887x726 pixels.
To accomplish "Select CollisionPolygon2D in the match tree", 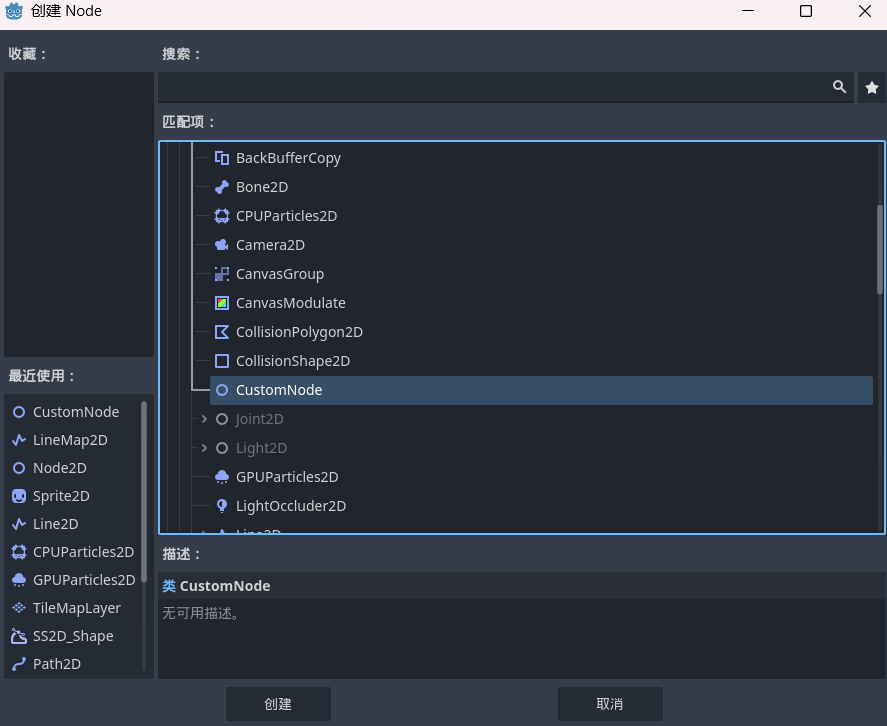I will click(299, 332).
